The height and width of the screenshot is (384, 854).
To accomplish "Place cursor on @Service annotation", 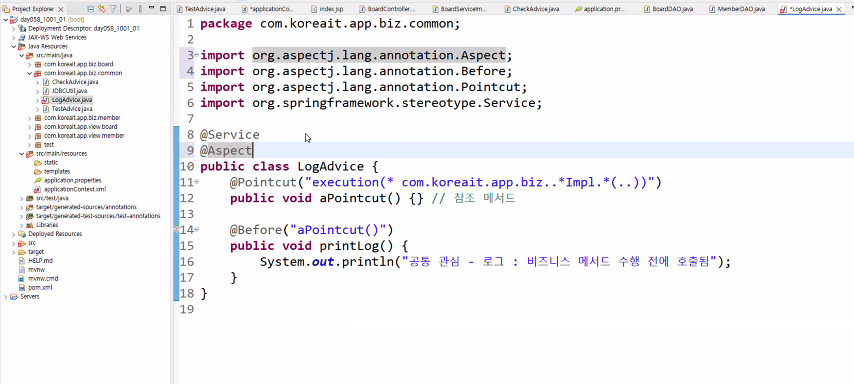I will click(x=230, y=135).
